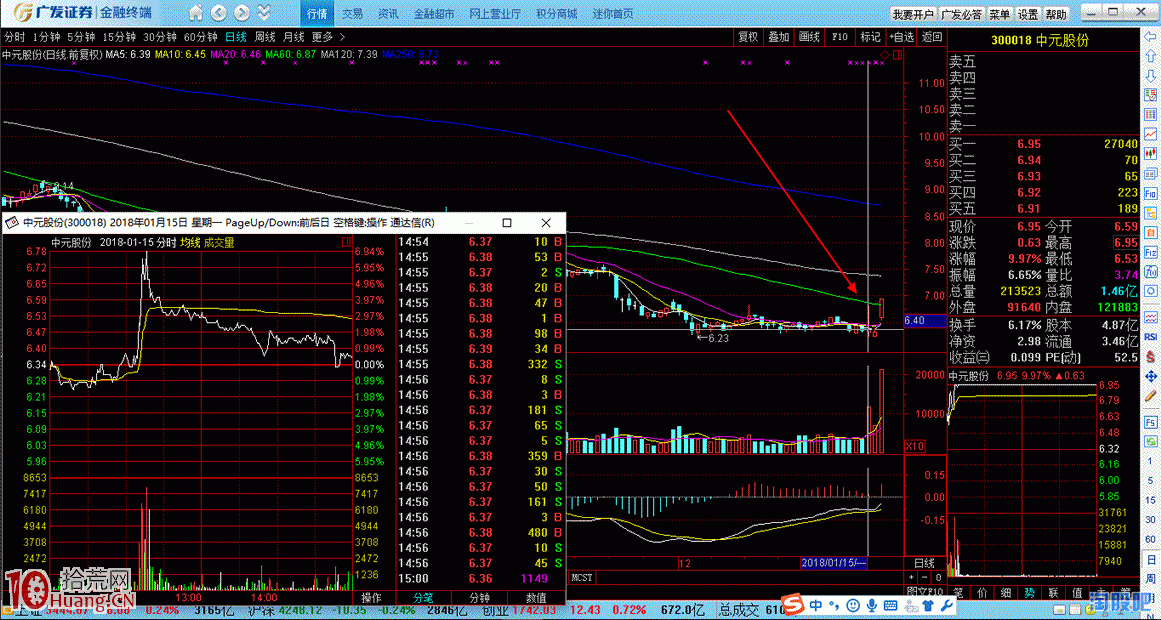Click the left arrow in right sidebar
1161x620 pixels.
pyautogui.click(x=1151, y=36)
